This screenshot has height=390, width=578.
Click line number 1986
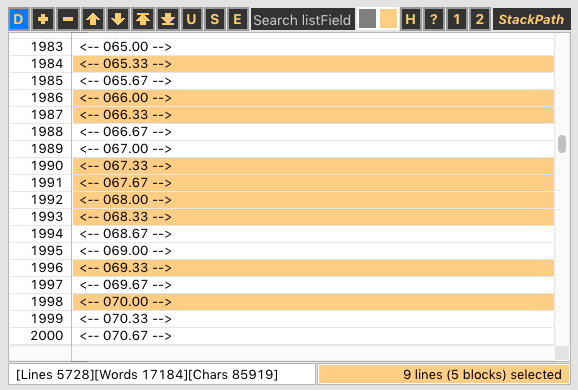(47, 98)
